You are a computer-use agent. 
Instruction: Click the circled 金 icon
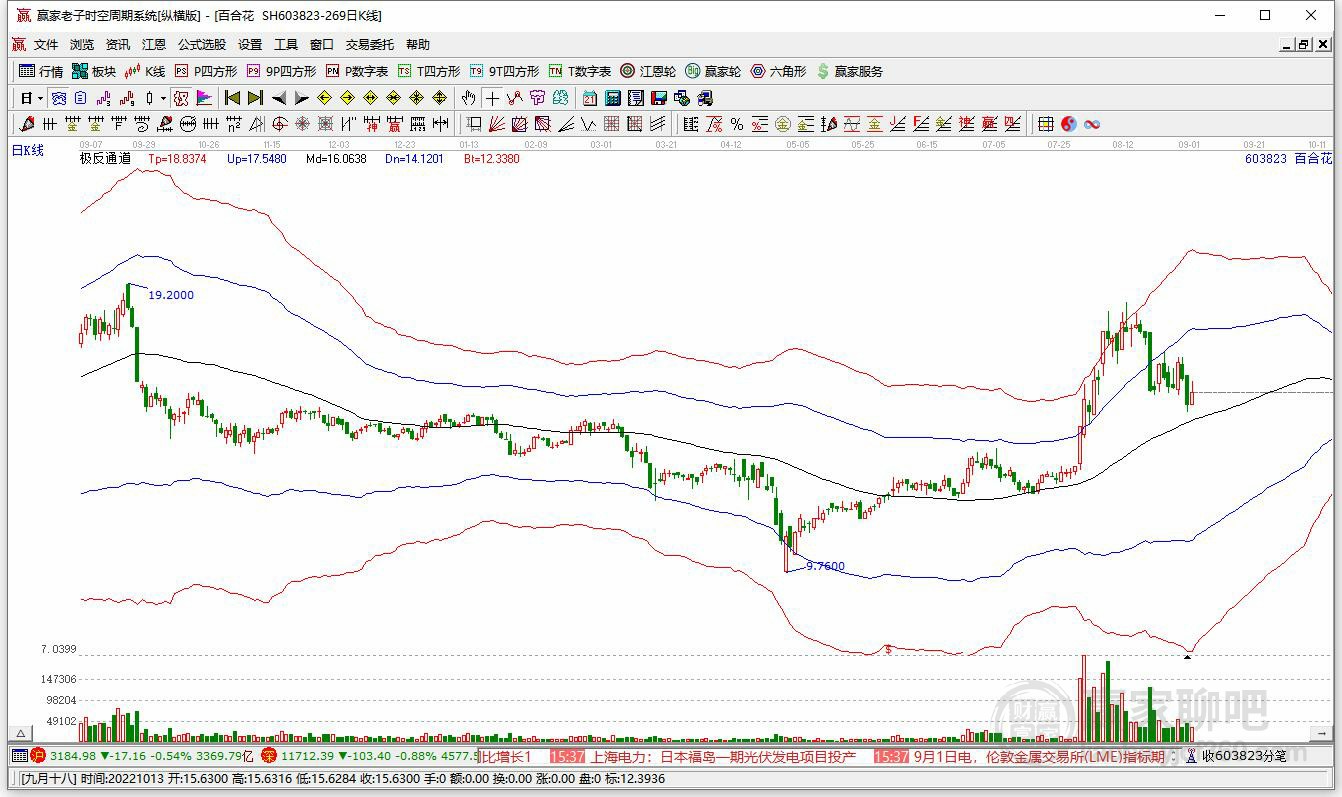[x=782, y=124]
